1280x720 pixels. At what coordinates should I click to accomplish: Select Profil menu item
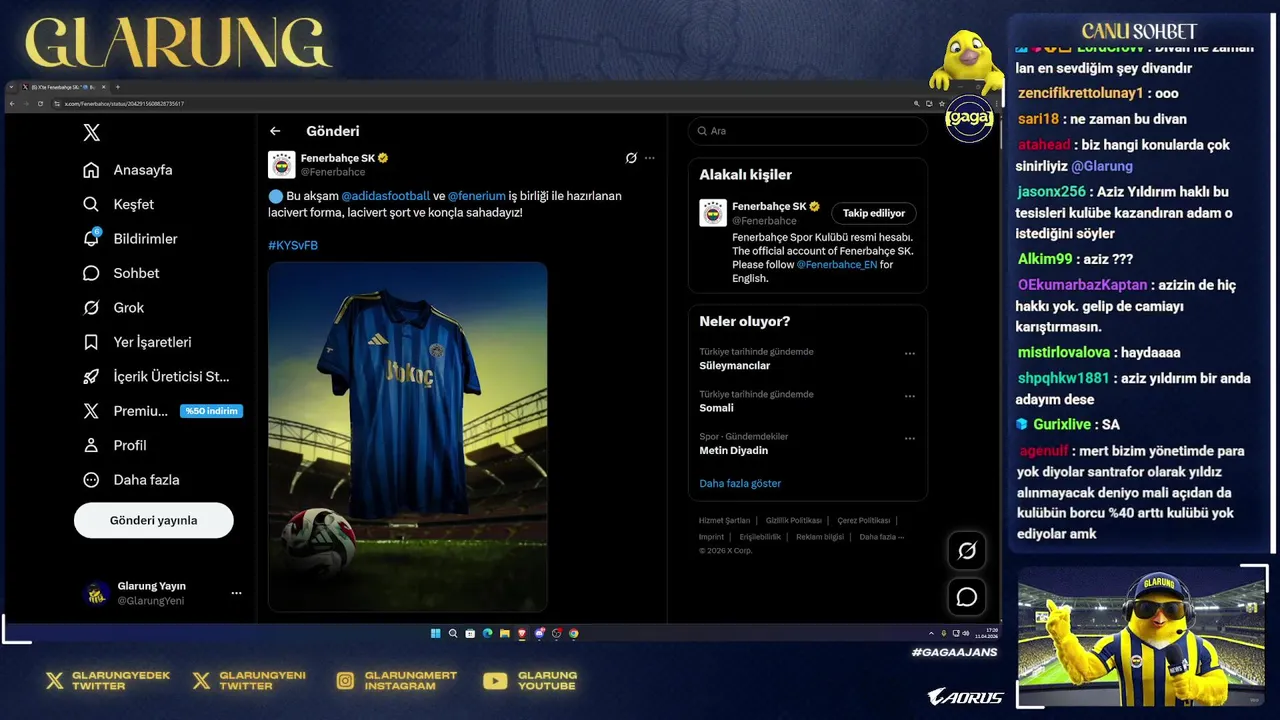pyautogui.click(x=130, y=445)
